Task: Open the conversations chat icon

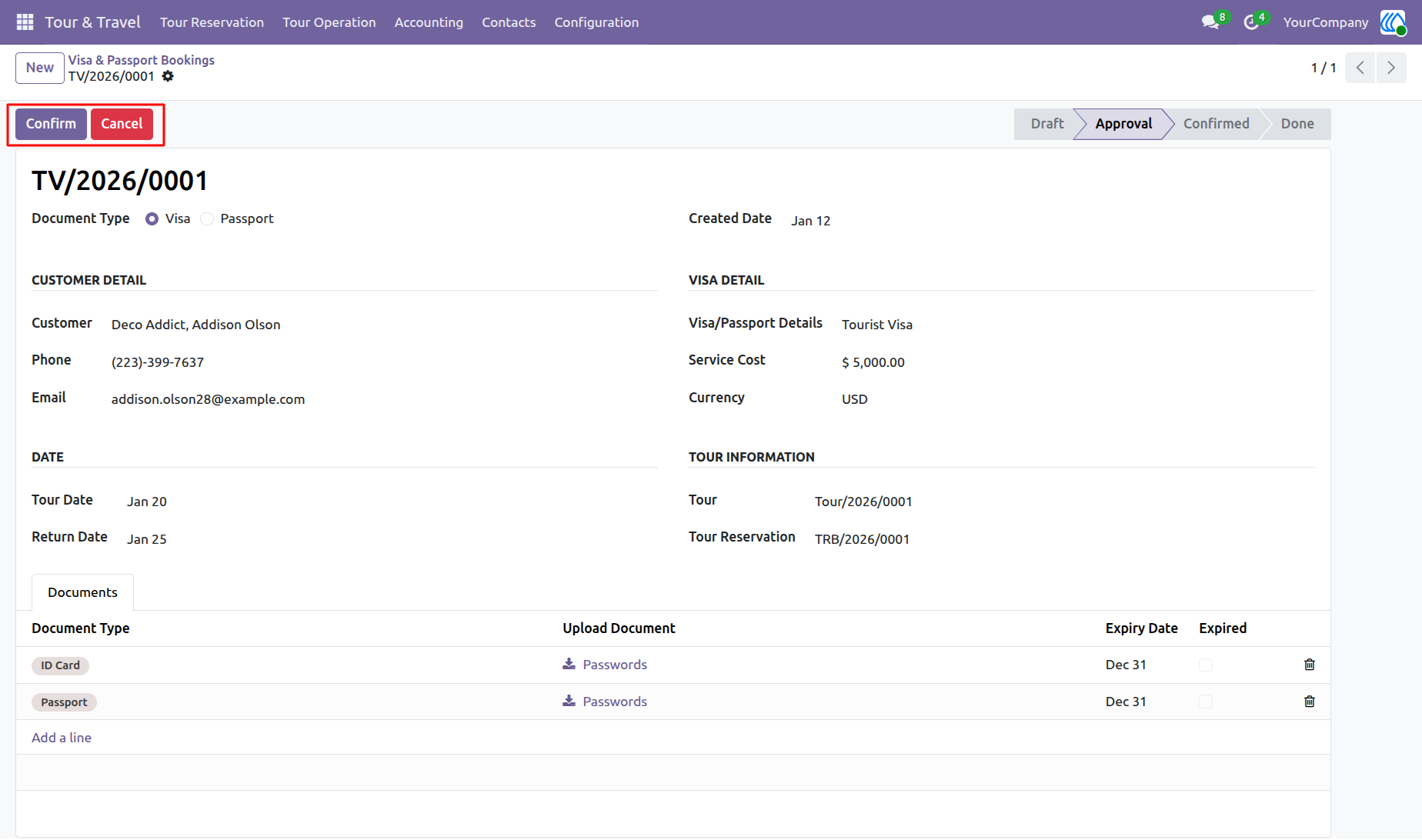Action: click(1210, 22)
